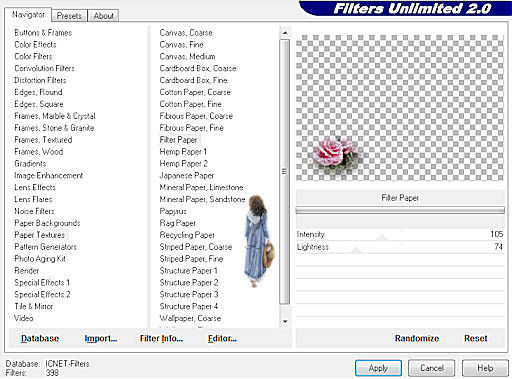Adjust the Lightness slider handle
512x379 pixels.
356,250
